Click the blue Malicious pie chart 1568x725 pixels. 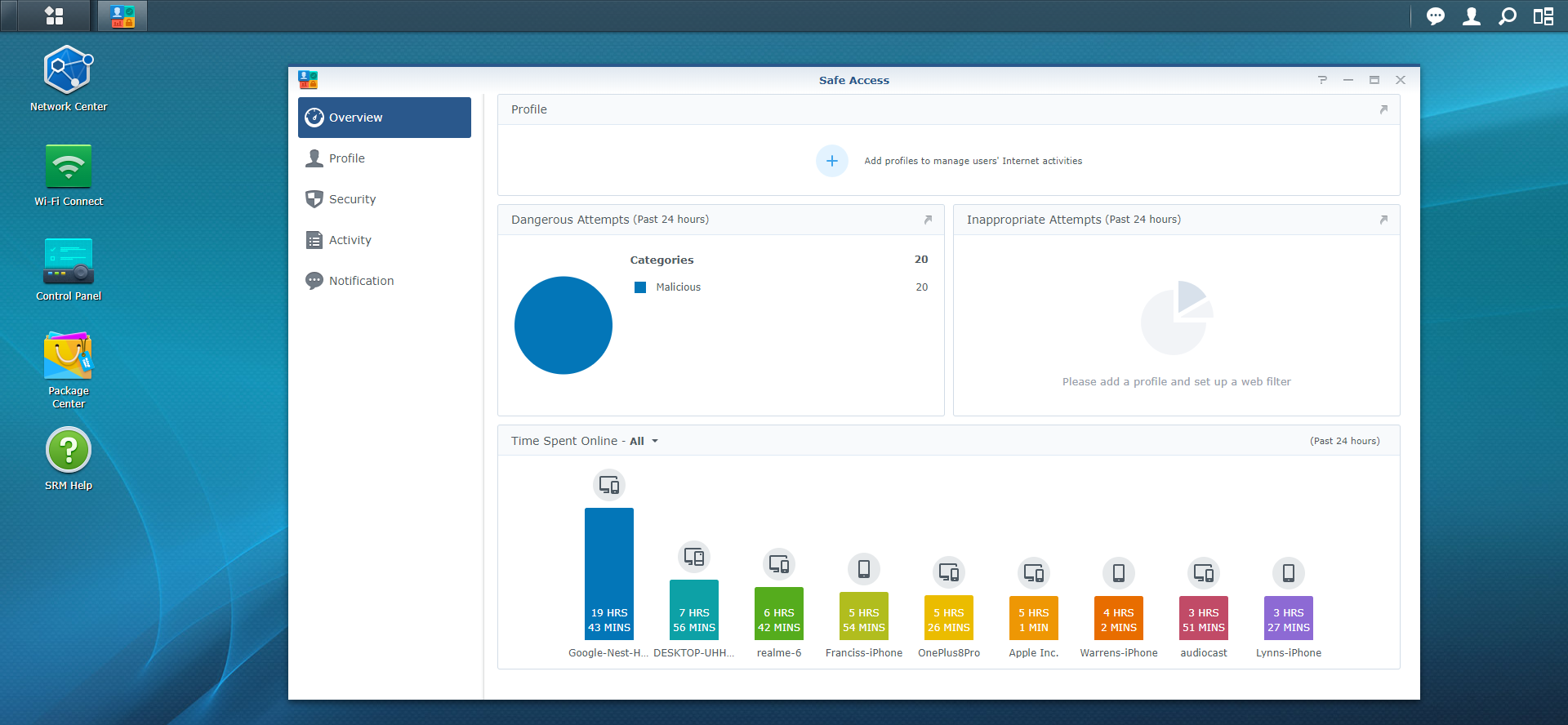563,325
